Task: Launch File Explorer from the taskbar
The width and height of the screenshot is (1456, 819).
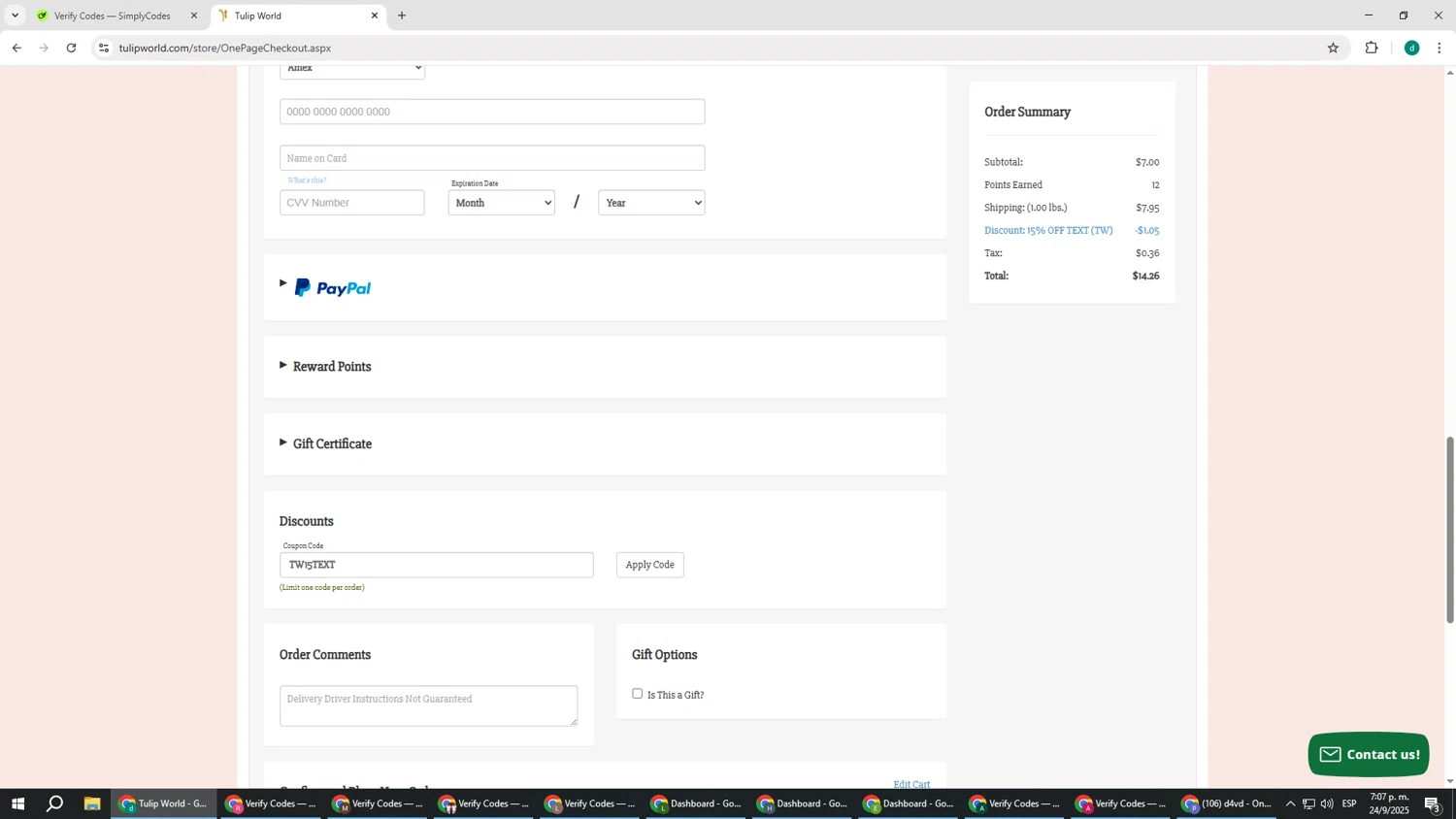Action: (92, 803)
